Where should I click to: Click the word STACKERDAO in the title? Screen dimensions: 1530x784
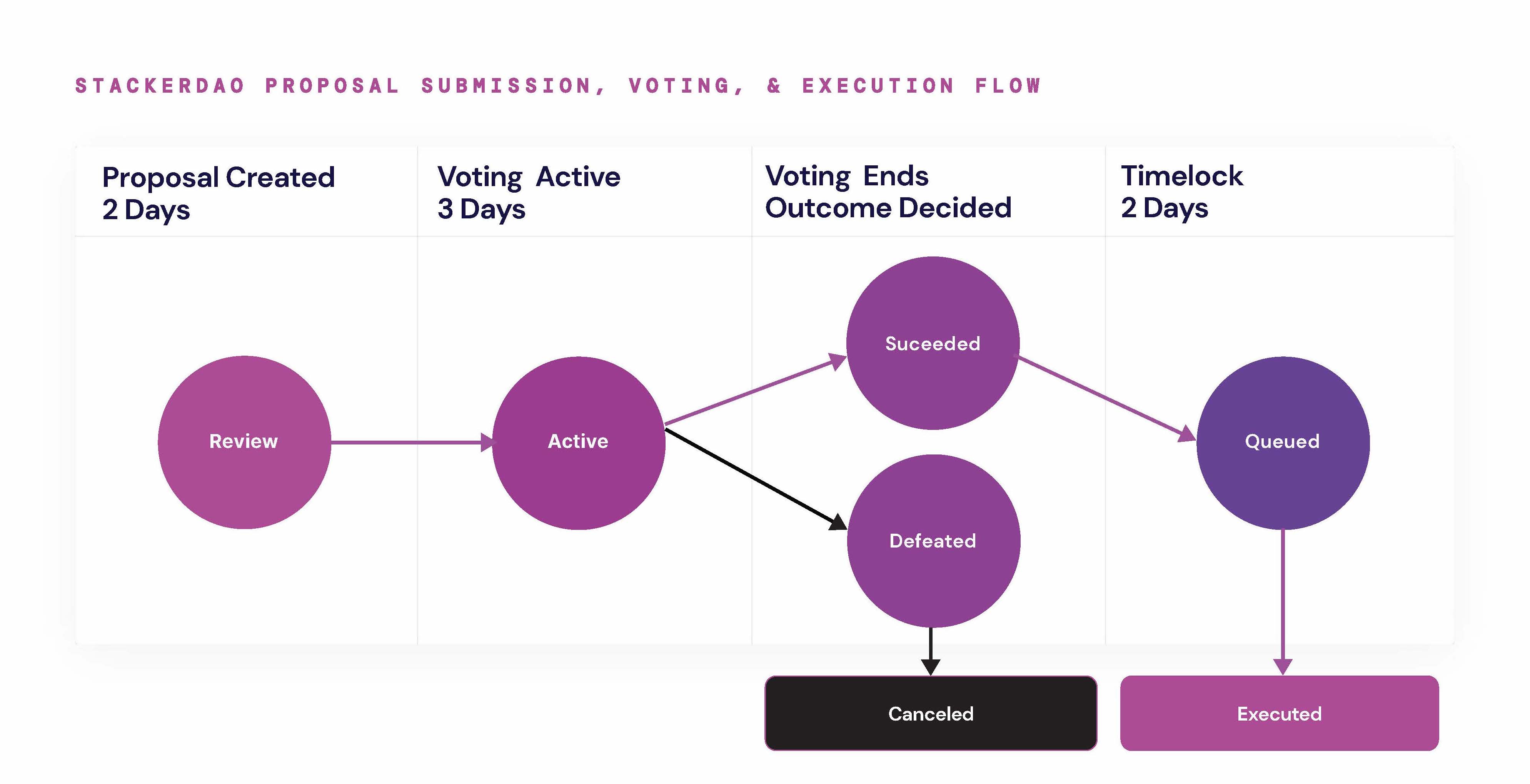160,86
